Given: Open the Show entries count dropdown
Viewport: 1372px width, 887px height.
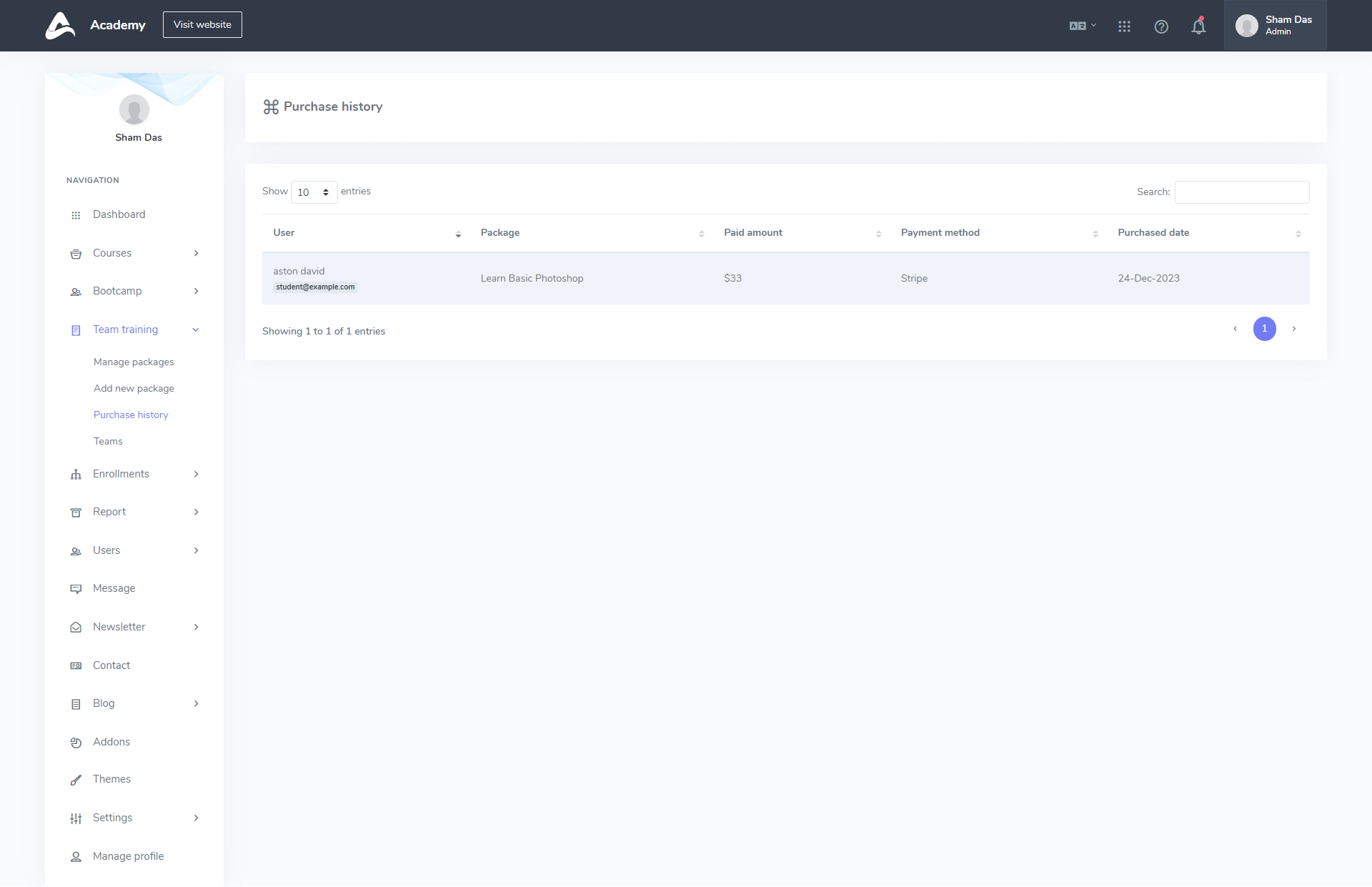Looking at the screenshot, I should point(314,192).
